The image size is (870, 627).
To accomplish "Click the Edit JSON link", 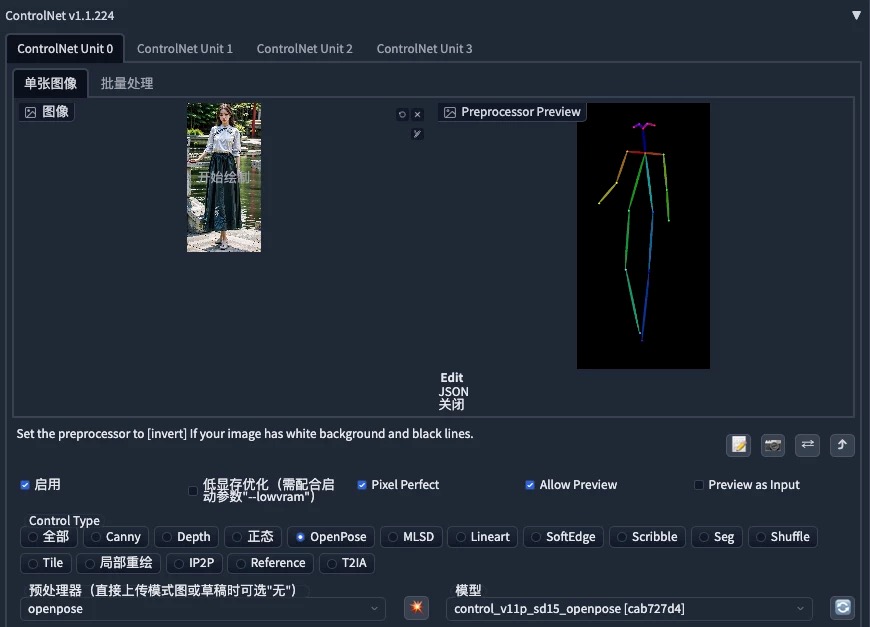I will pyautogui.click(x=451, y=384).
